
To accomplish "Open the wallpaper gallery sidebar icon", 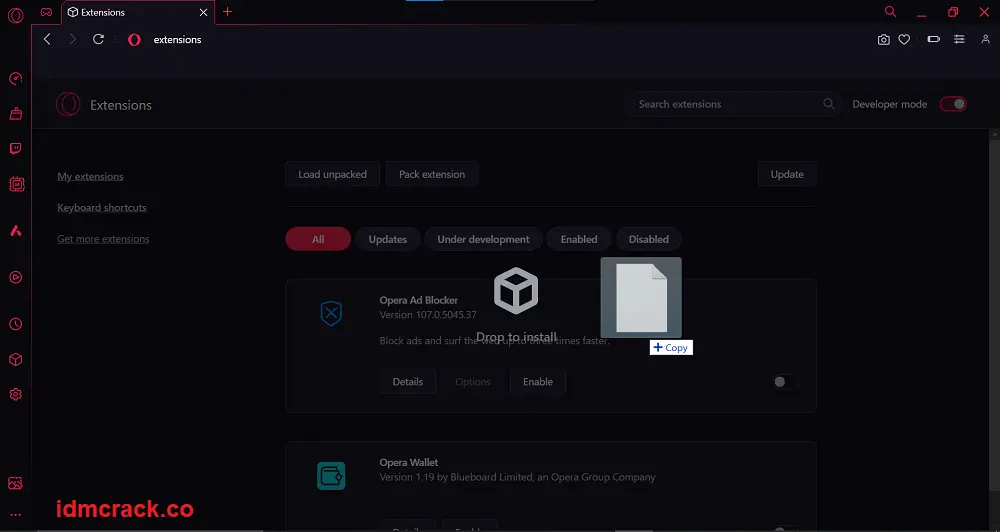I will pos(16,483).
